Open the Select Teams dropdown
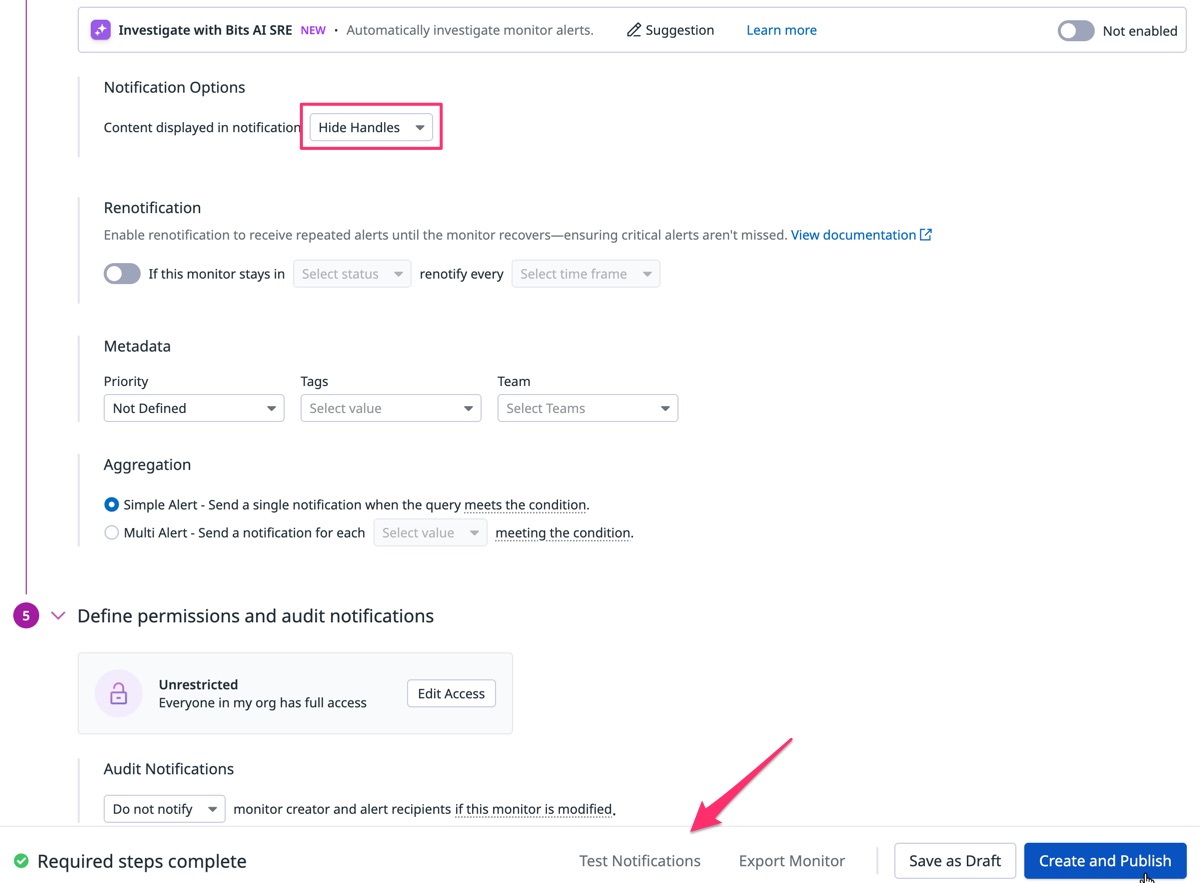This screenshot has width=1200, height=883. point(587,408)
